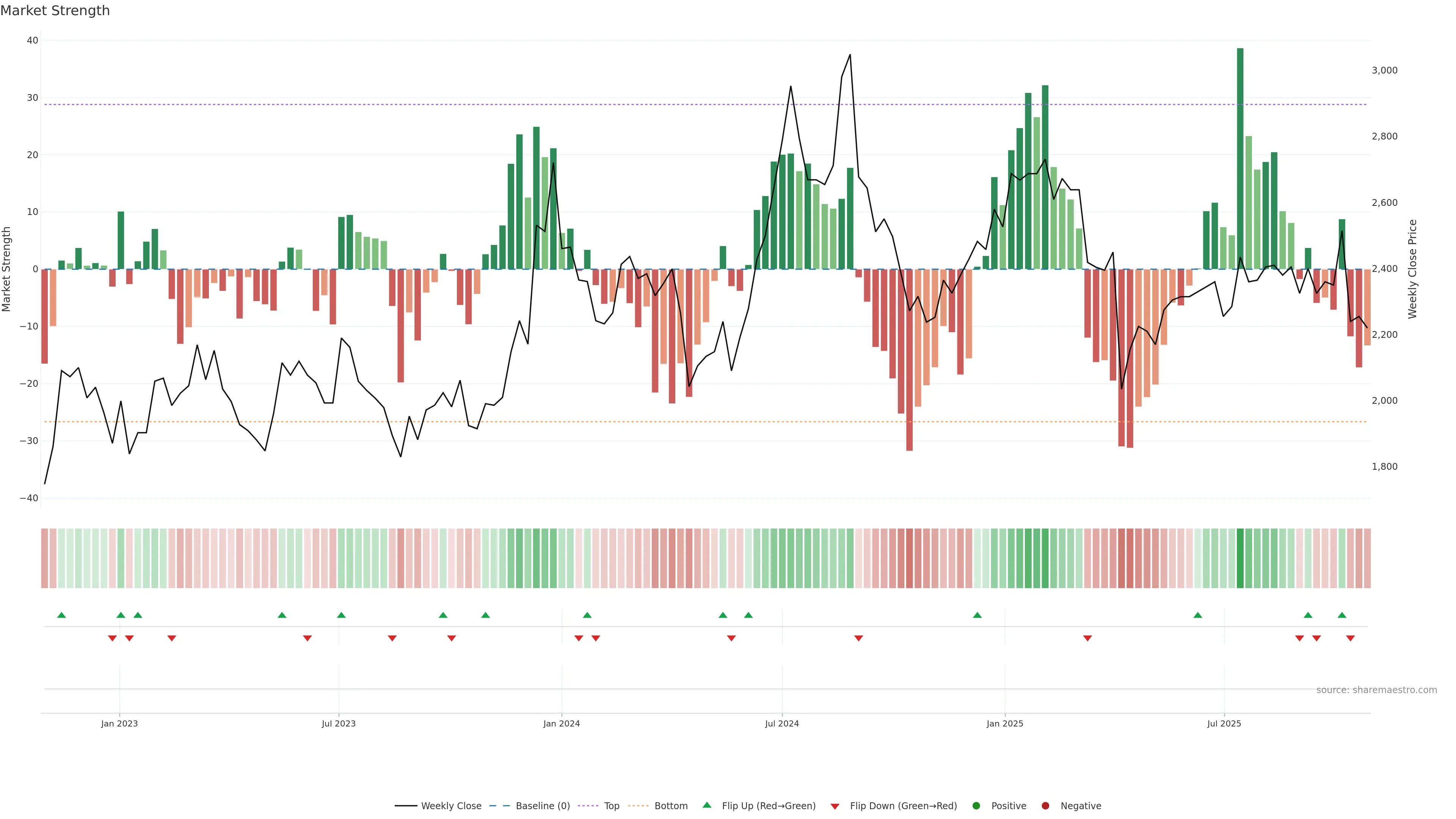
Task: Toggle the Bottom threshold legend entry
Action: point(671,805)
